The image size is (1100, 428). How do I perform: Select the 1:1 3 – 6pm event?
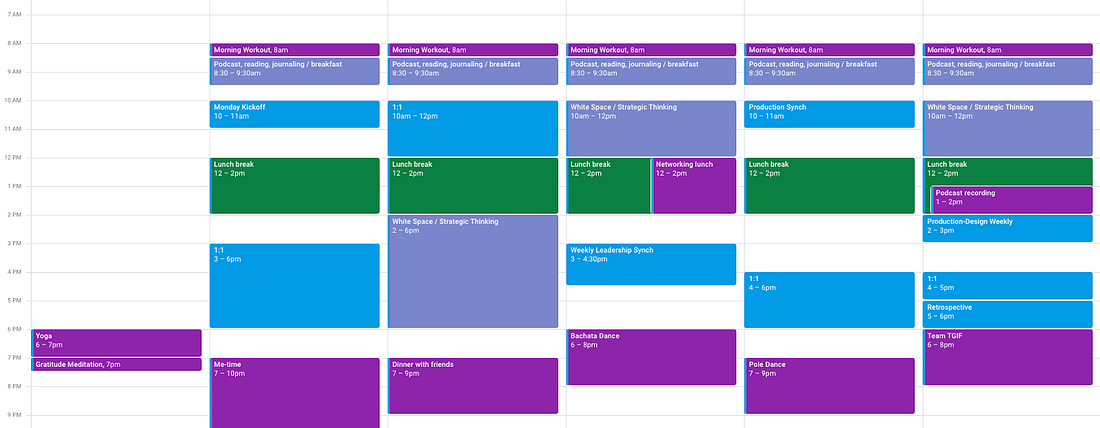pyautogui.click(x=295, y=286)
